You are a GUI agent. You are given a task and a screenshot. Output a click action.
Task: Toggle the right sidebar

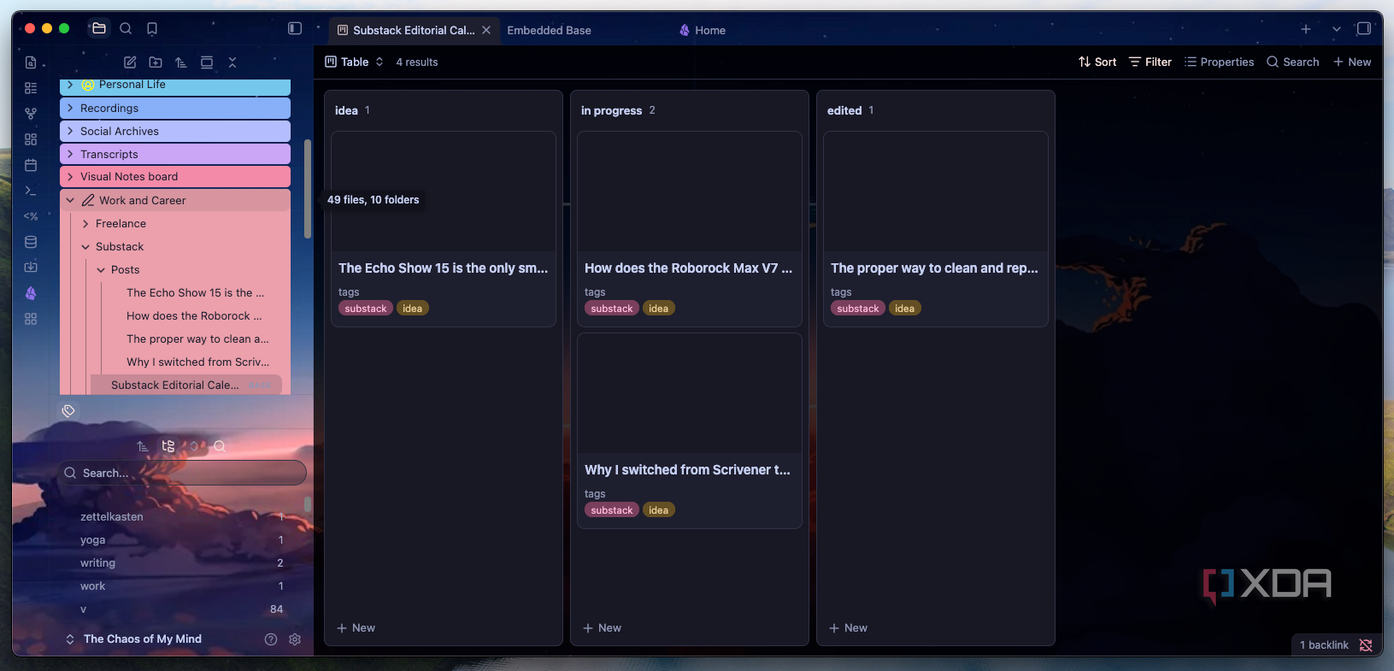1364,29
